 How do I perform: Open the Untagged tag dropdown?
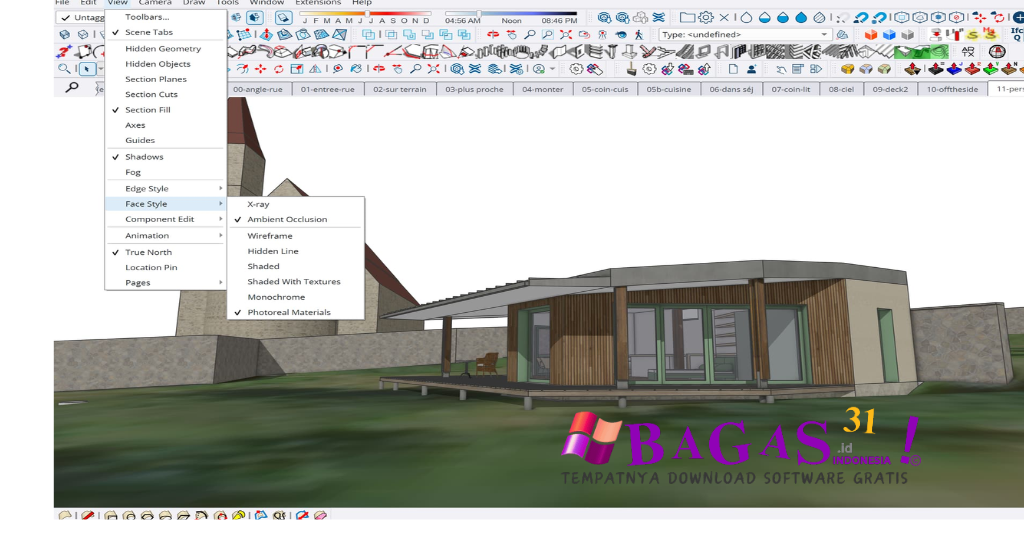point(81,18)
